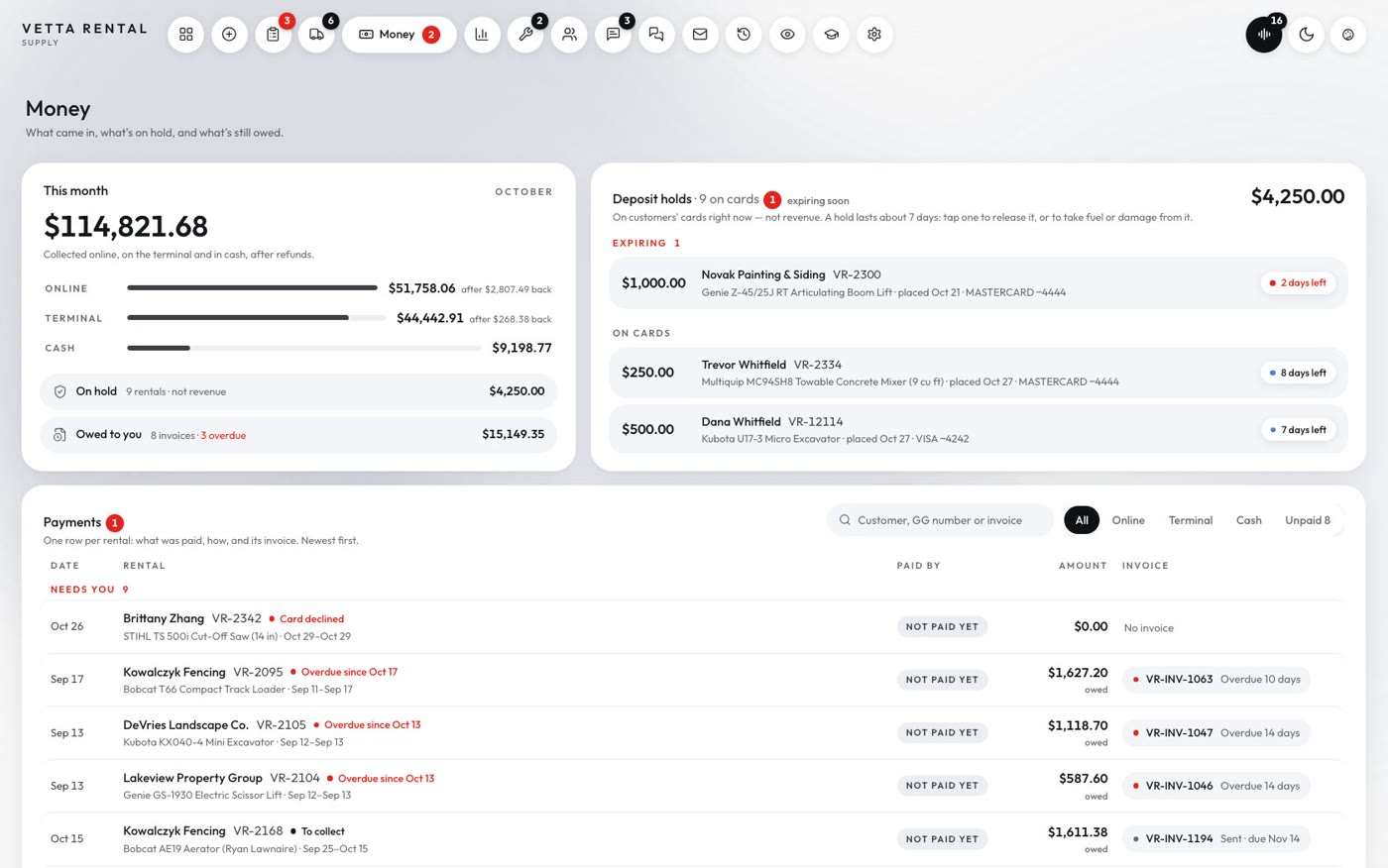
Task: Open the On hold summary row
Action: (298, 391)
